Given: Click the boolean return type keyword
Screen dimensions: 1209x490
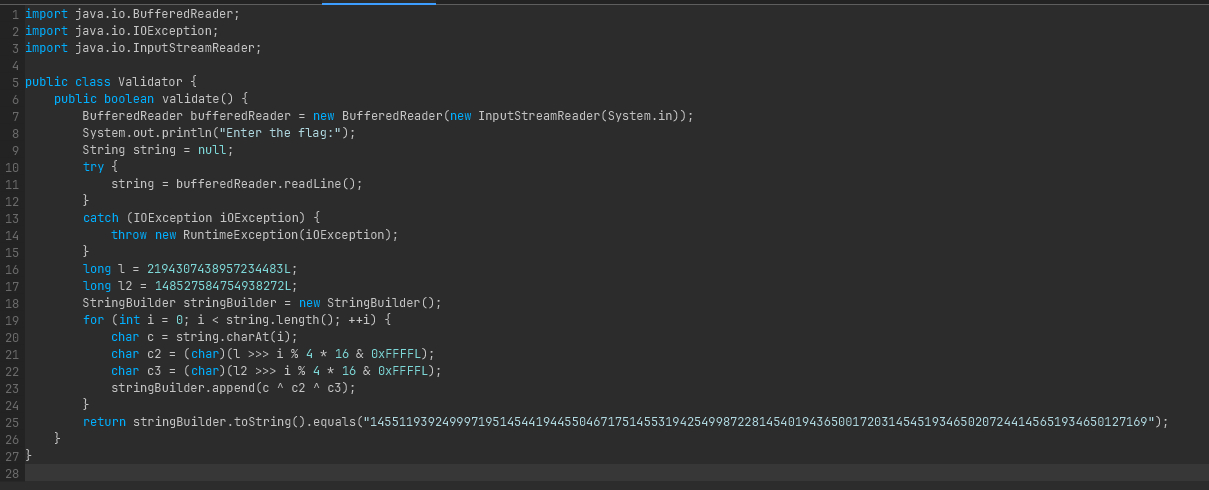Looking at the screenshot, I should pyautogui.click(x=129, y=99).
